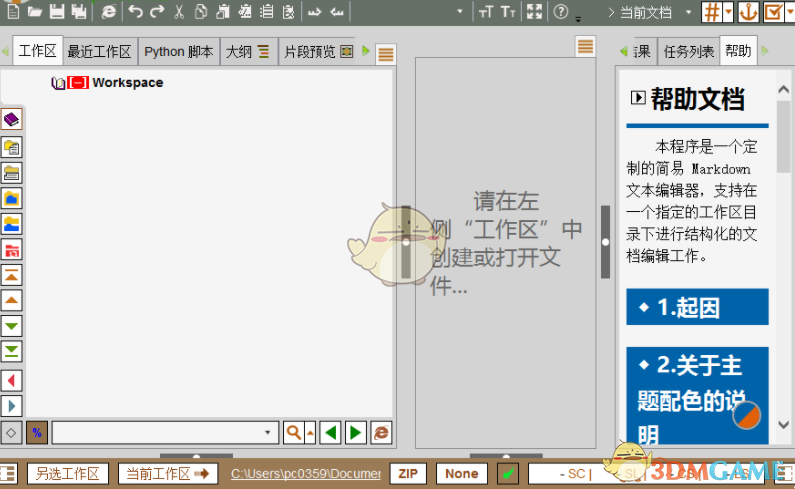The width and height of the screenshot is (795, 489).
Task: Decrease font size with the smaller-T icon
Action: [508, 12]
